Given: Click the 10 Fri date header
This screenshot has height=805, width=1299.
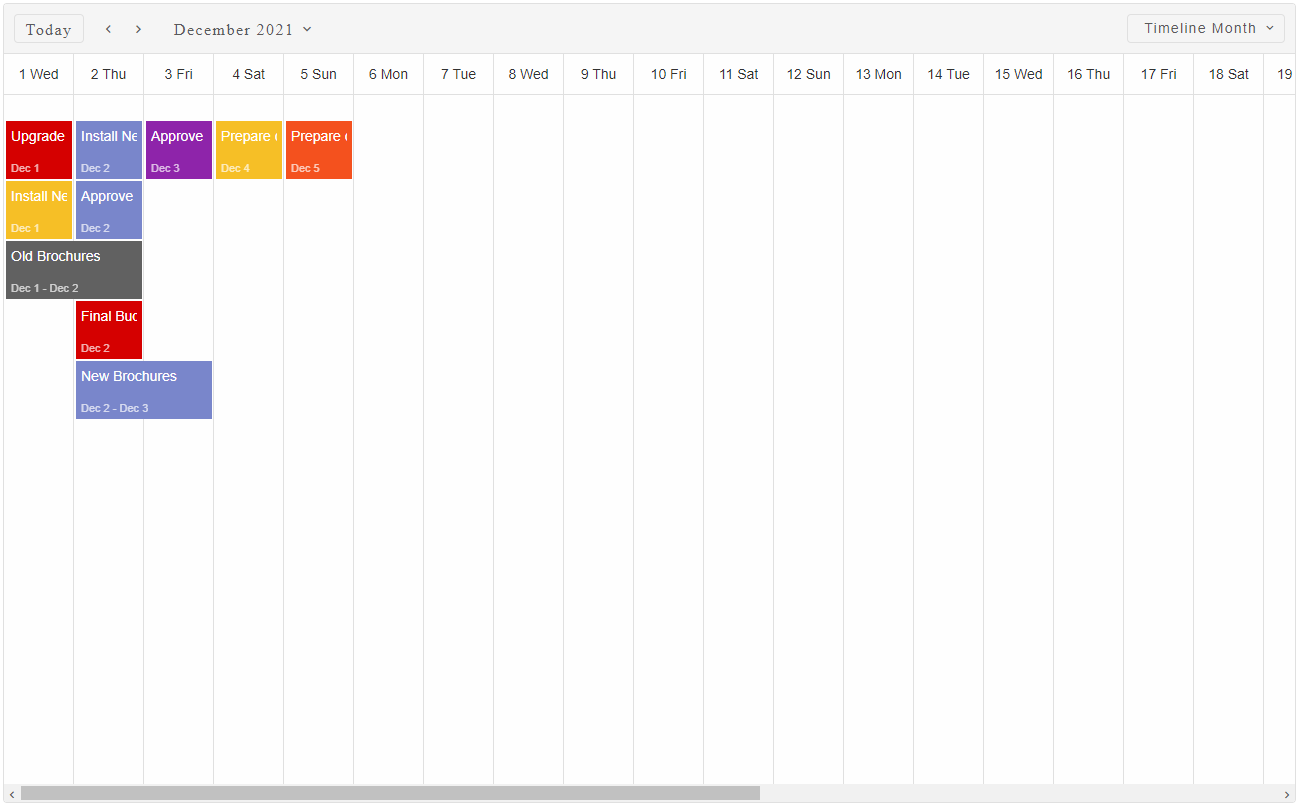Looking at the screenshot, I should click(x=668, y=74).
